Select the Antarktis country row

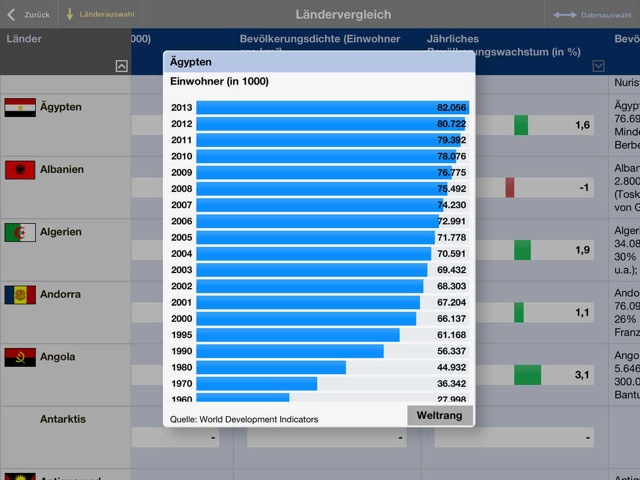61,419
